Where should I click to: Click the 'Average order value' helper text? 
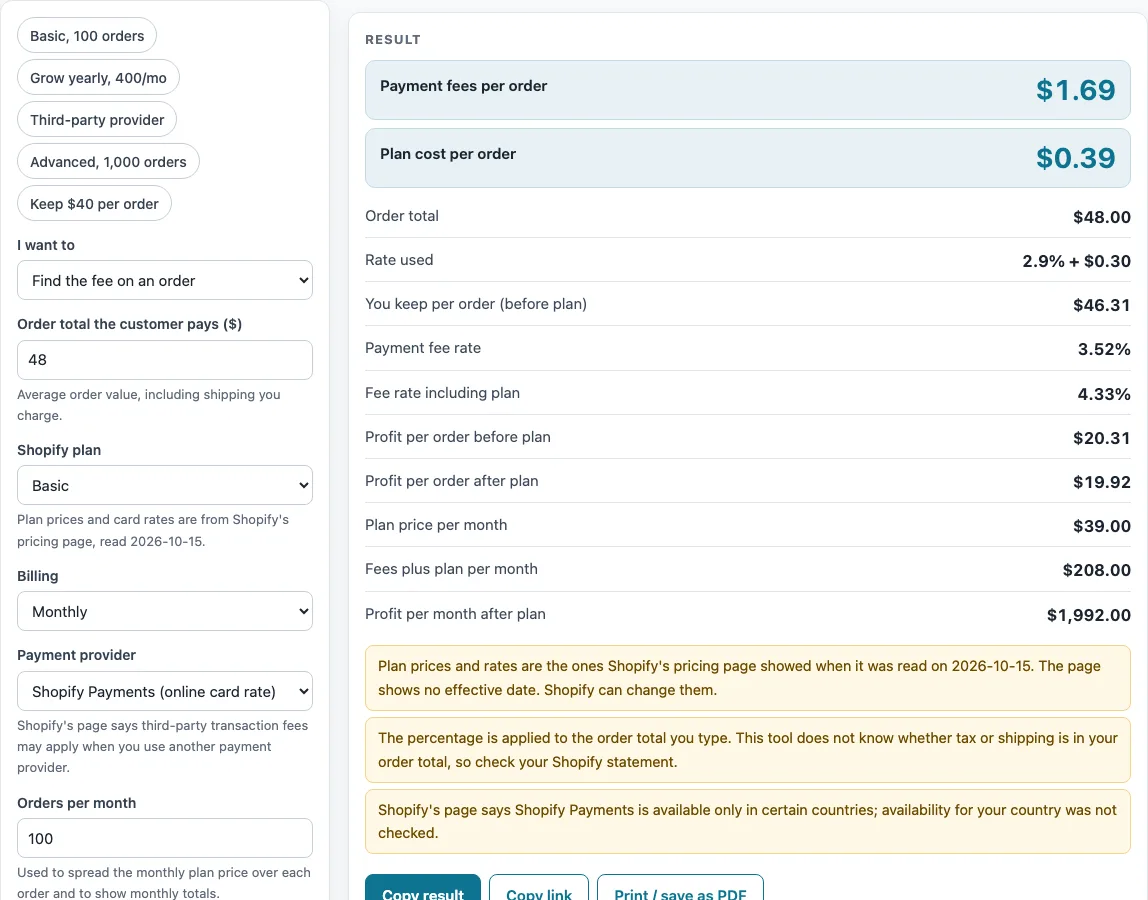pyautogui.click(x=149, y=405)
